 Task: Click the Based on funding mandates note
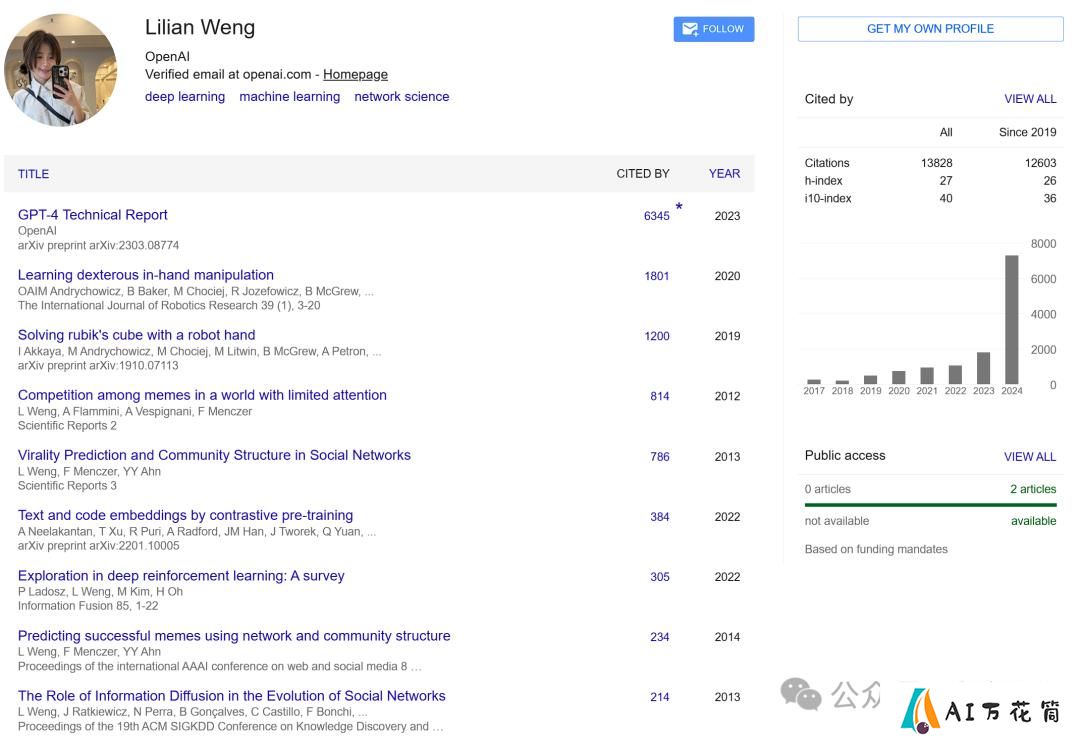tap(876, 549)
